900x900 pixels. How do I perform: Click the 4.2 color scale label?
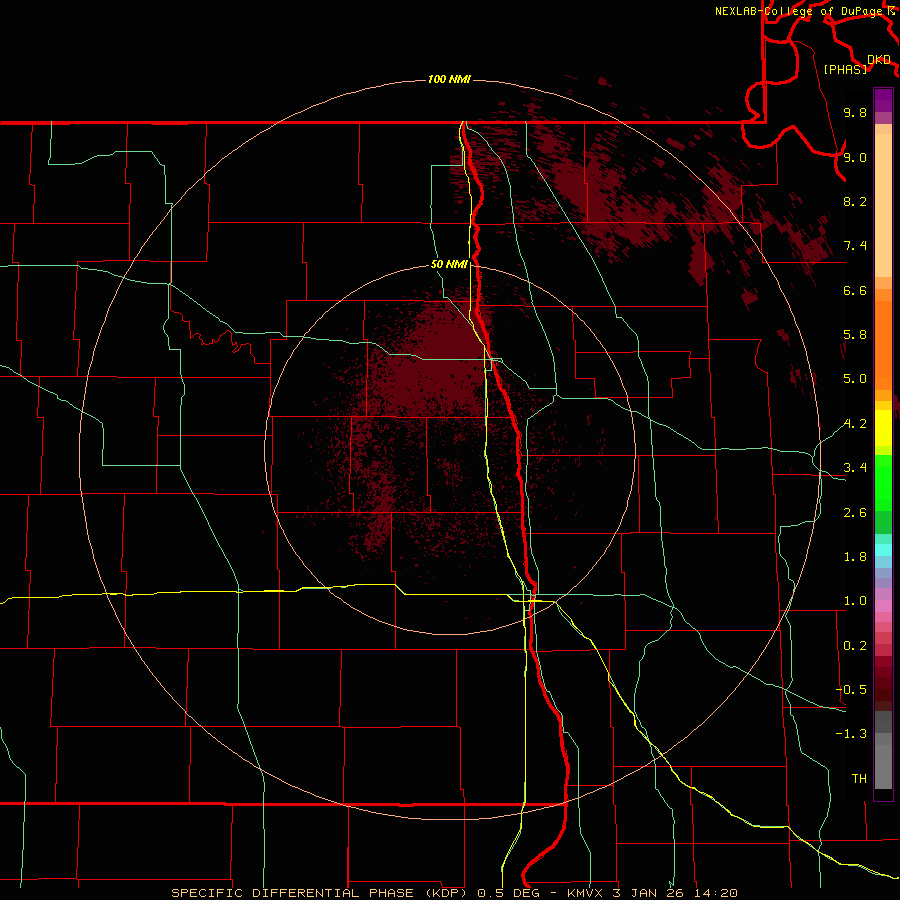pos(855,424)
